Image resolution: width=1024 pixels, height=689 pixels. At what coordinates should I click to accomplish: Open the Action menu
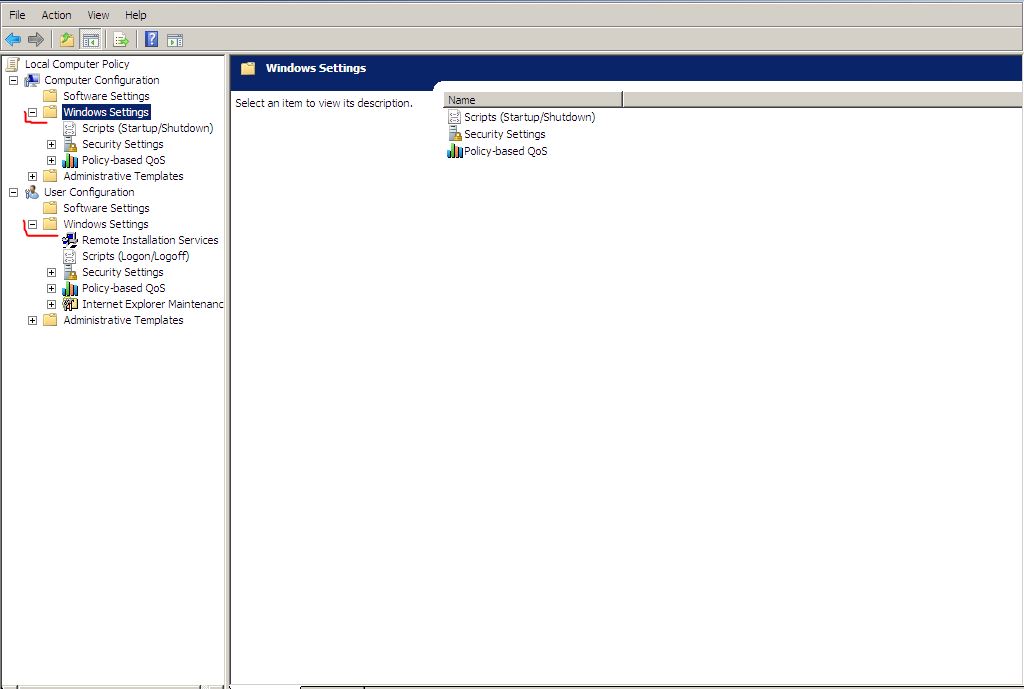(56, 15)
